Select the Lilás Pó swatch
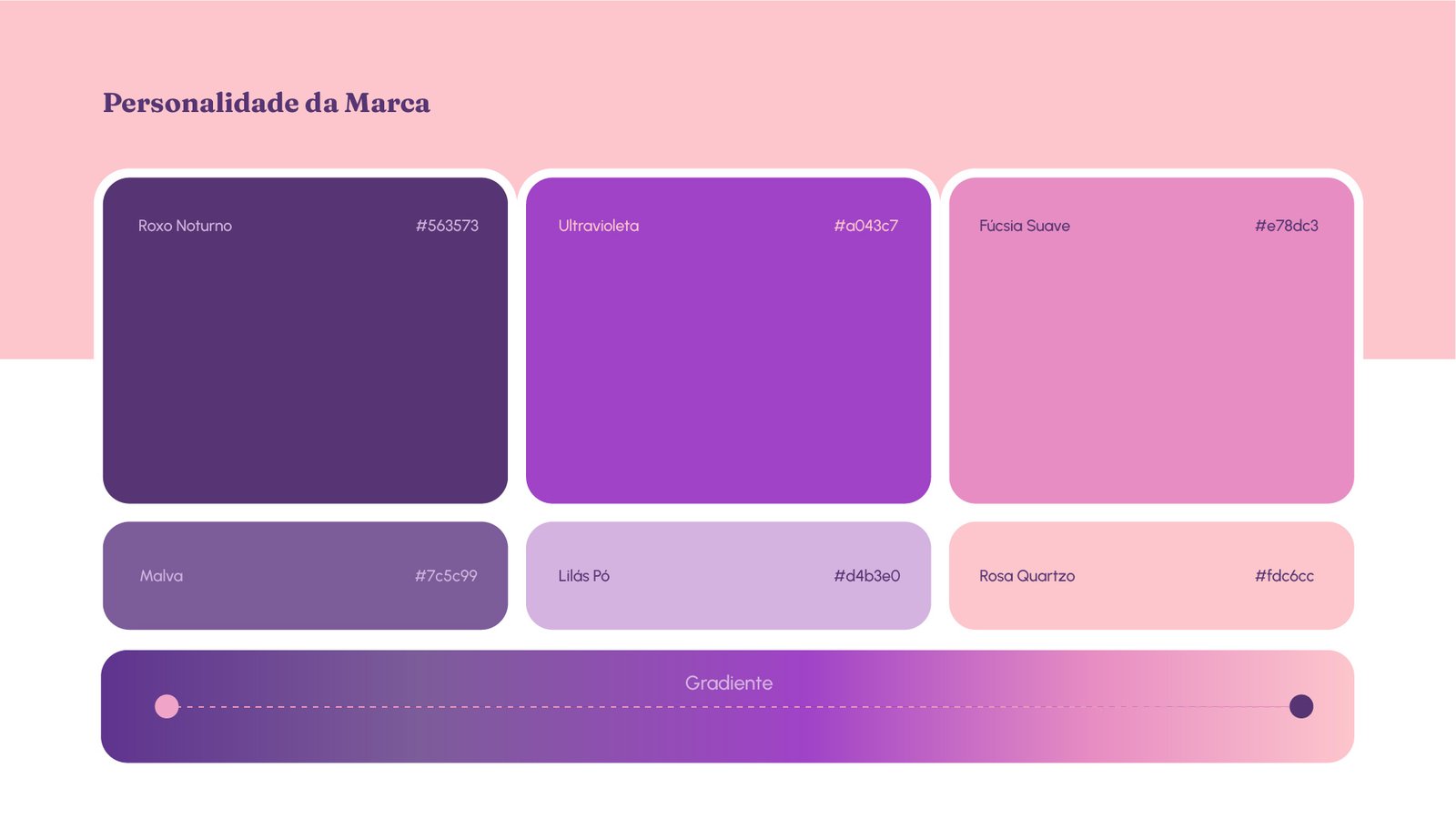The width and height of the screenshot is (1456, 819). pos(728,575)
